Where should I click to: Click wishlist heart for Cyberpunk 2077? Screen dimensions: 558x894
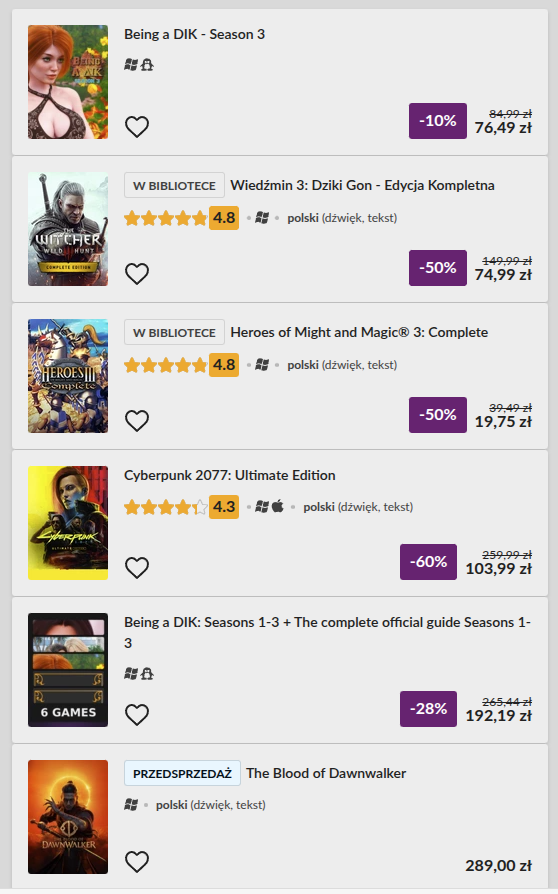[137, 568]
